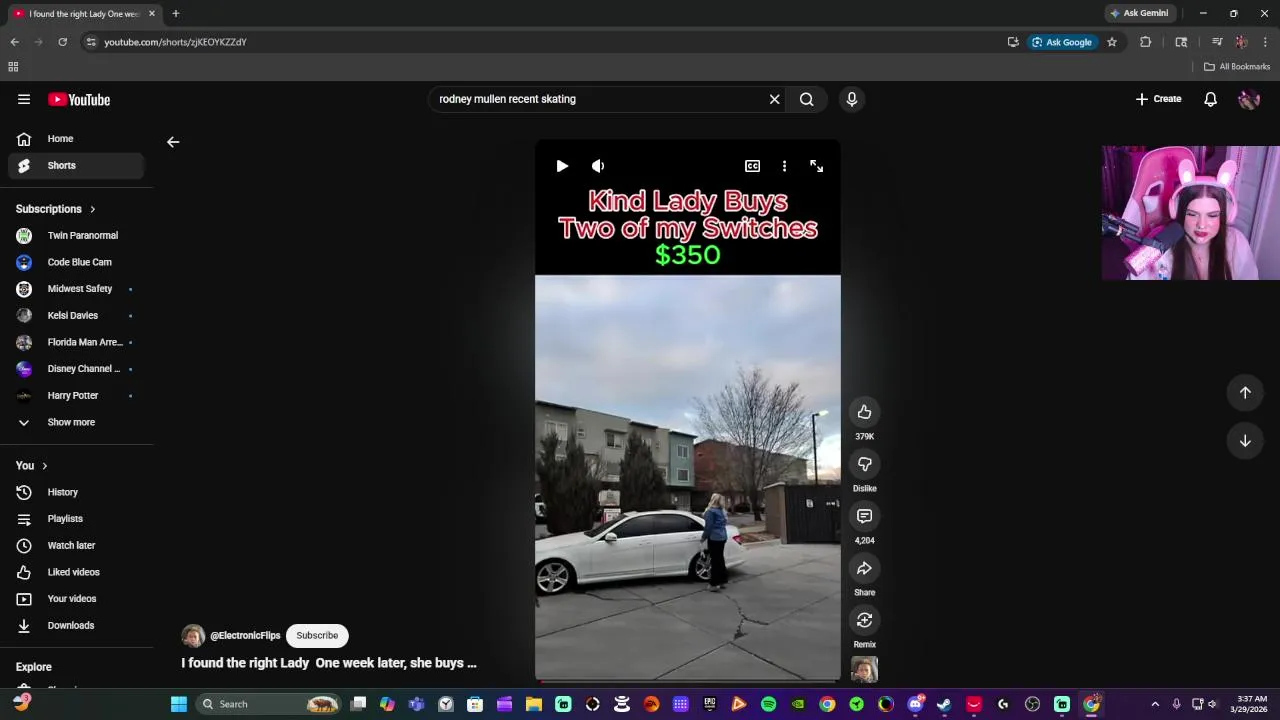1280x720 pixels.
Task: Go back using the left arrow near sidebar
Action: 173,142
